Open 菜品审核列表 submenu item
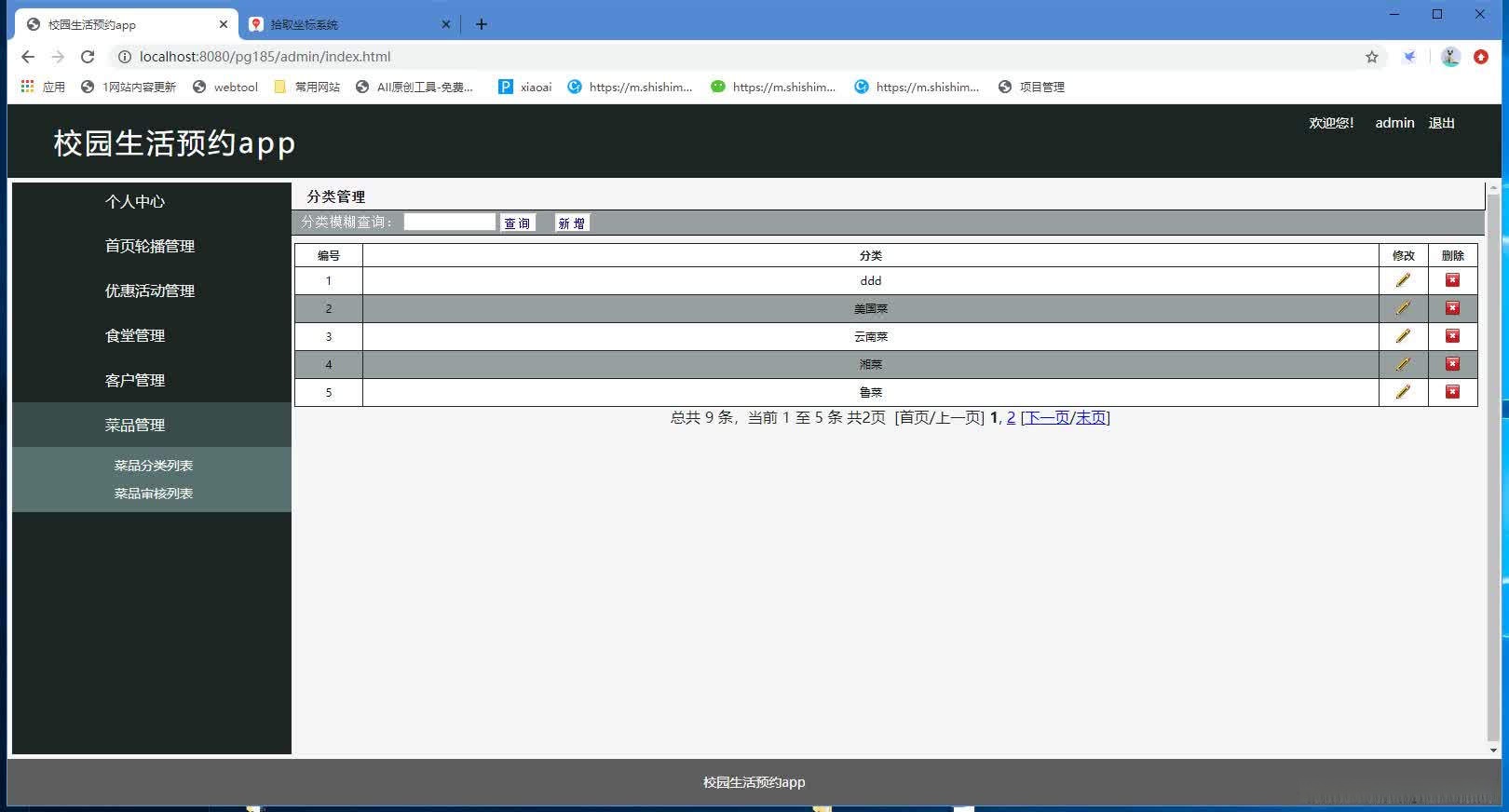 (154, 494)
